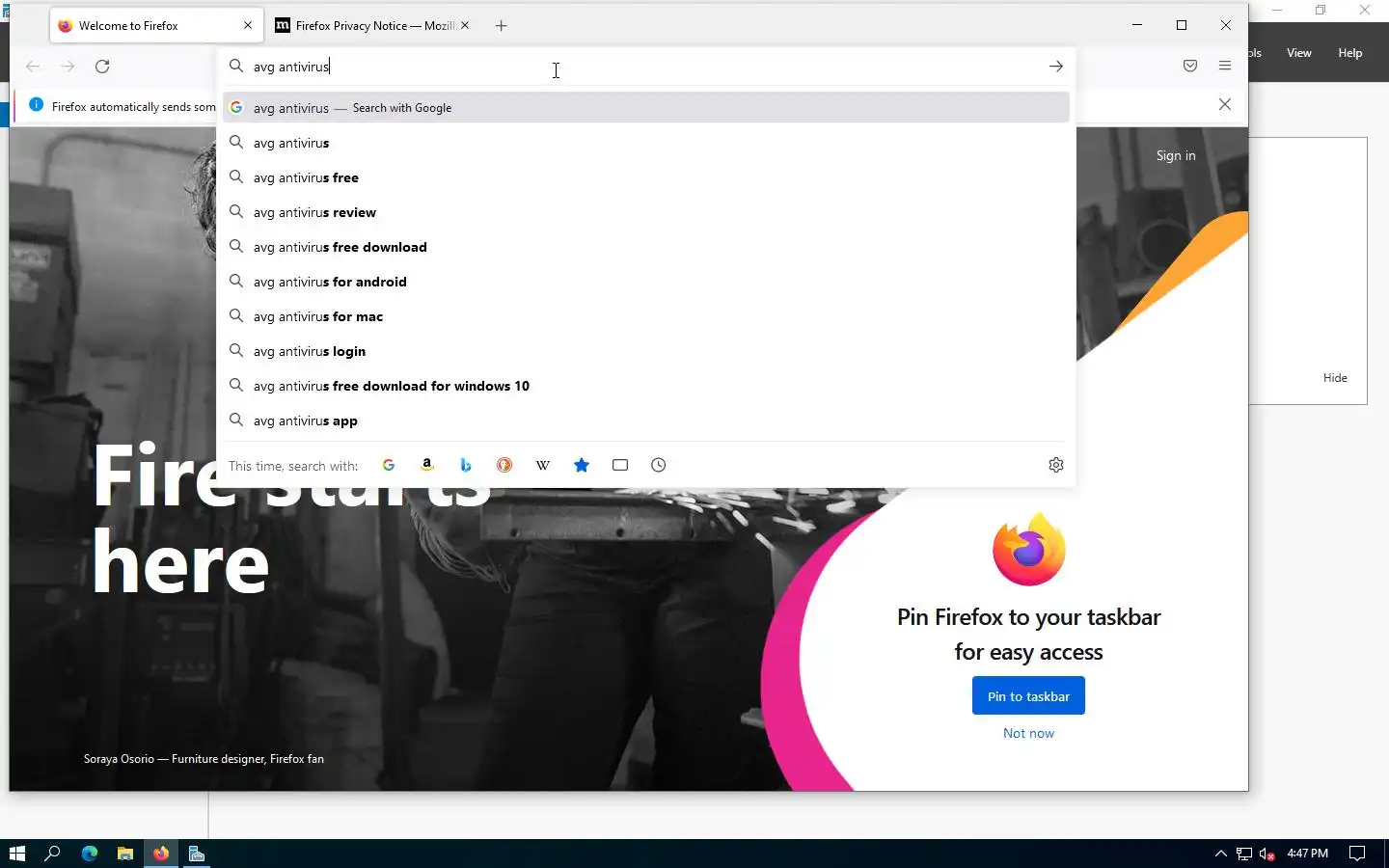Switch to Welcome to Firefox tab
The height and width of the screenshot is (868, 1389).
156,26
